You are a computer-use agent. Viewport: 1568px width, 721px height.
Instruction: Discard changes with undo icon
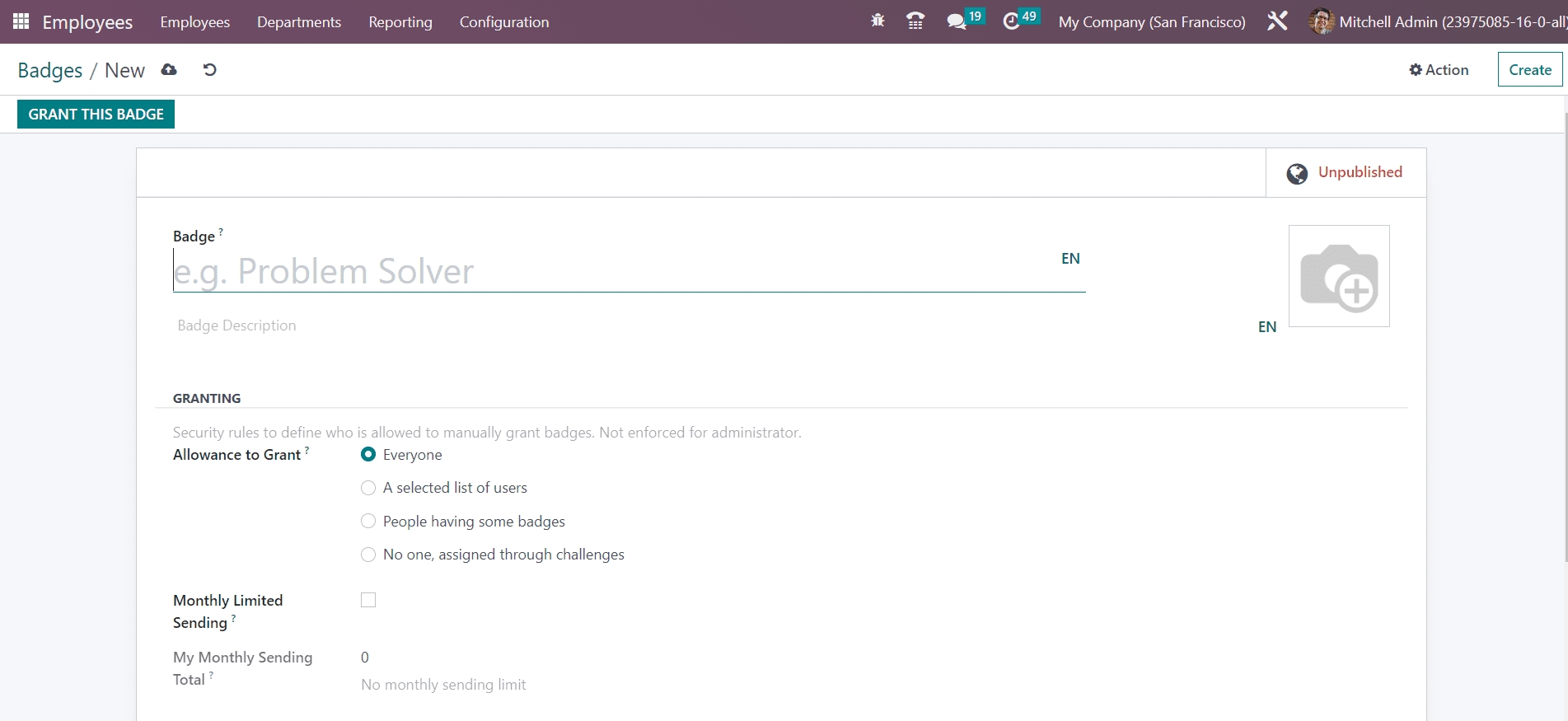210,70
